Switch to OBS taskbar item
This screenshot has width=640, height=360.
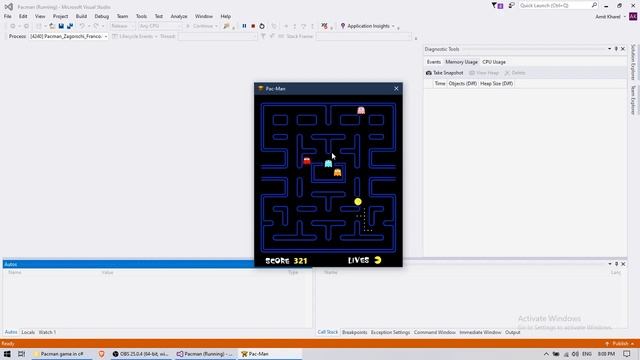pos(141,354)
